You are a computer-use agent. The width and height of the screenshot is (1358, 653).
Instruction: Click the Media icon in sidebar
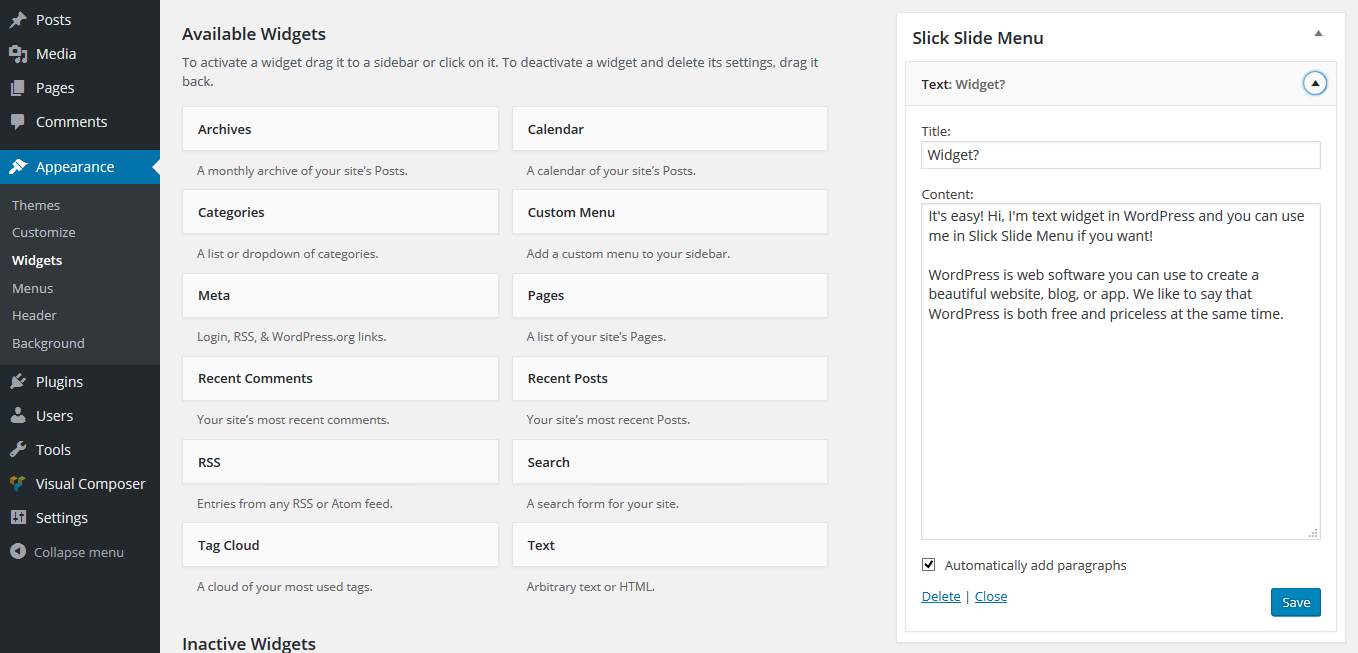point(18,54)
